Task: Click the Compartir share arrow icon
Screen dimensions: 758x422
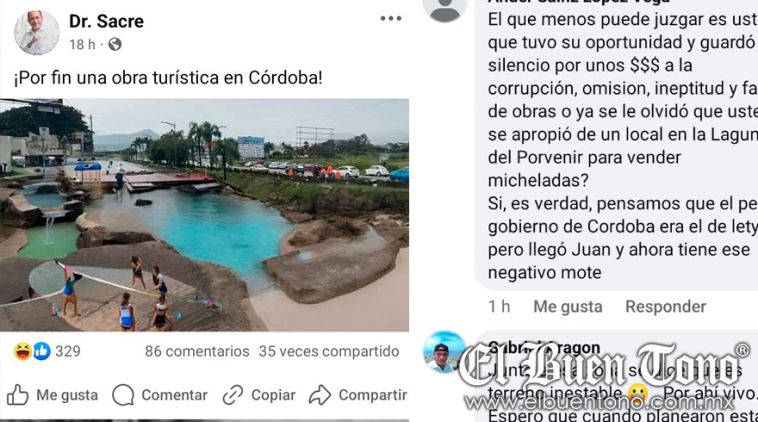Action: click(x=320, y=395)
